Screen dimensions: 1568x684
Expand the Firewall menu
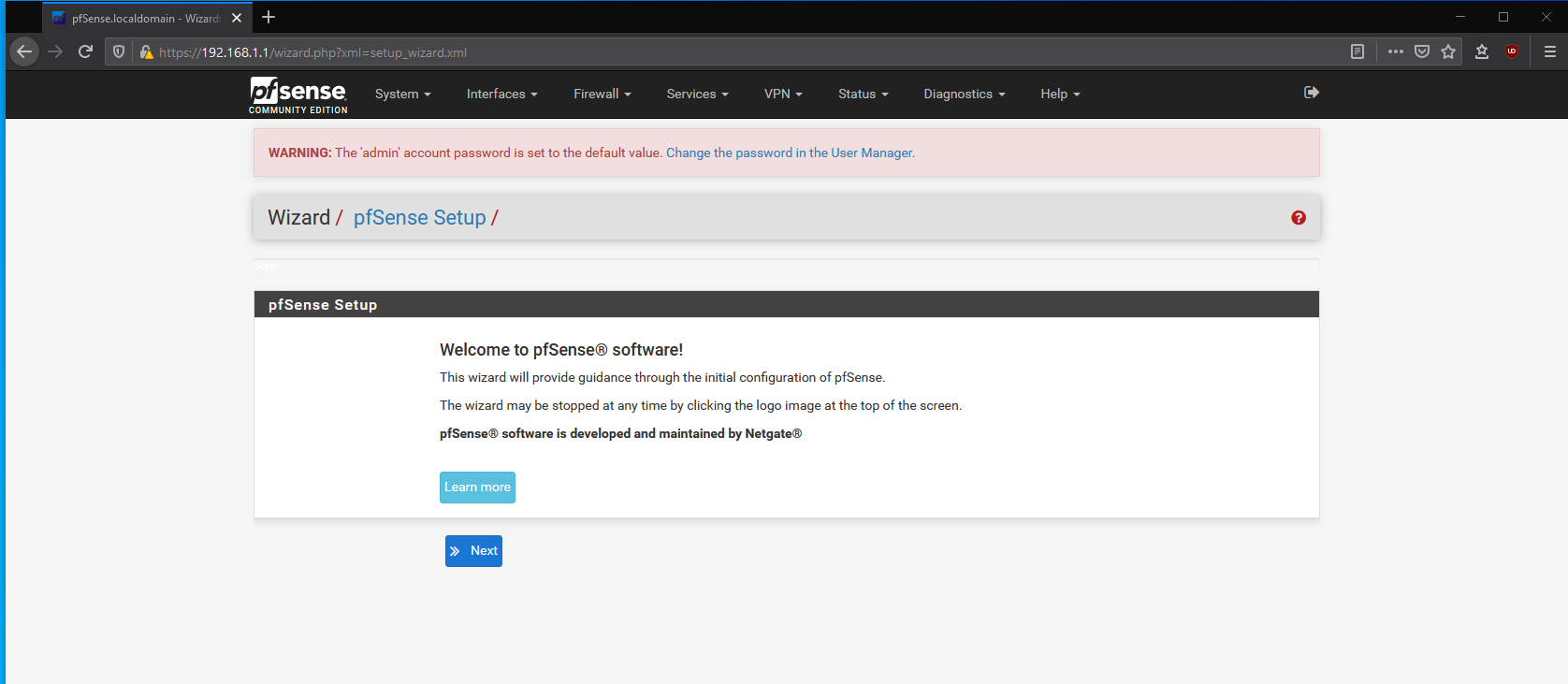pos(602,94)
